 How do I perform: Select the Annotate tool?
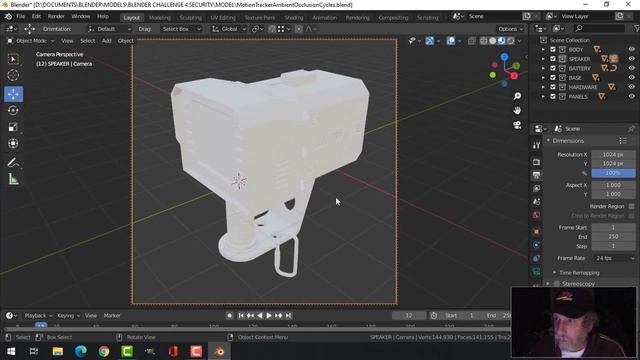tap(13, 162)
